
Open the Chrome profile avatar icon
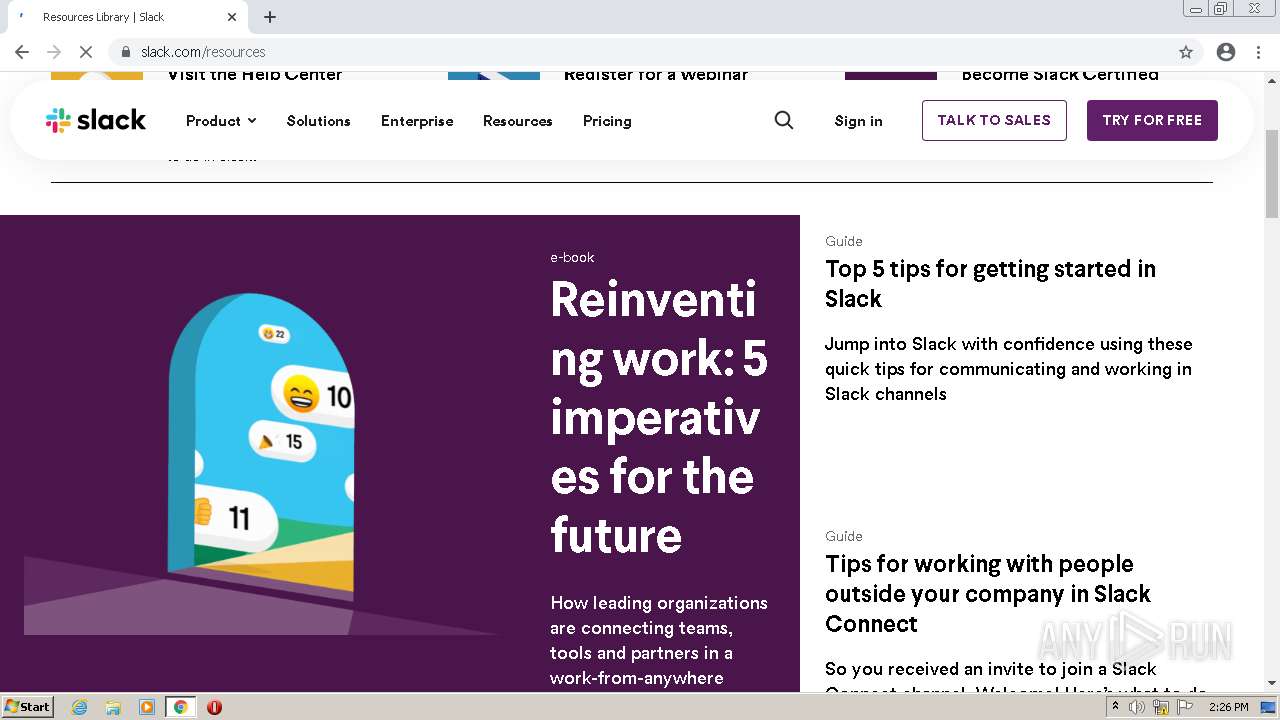tap(1226, 52)
